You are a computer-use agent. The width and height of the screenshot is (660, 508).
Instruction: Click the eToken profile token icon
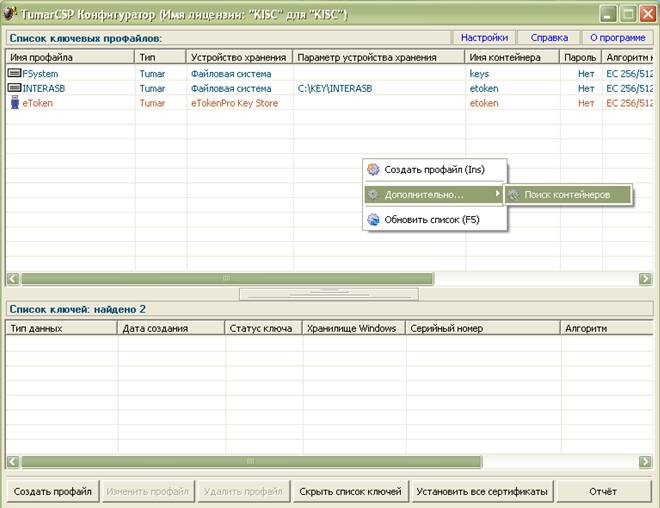coord(14,103)
